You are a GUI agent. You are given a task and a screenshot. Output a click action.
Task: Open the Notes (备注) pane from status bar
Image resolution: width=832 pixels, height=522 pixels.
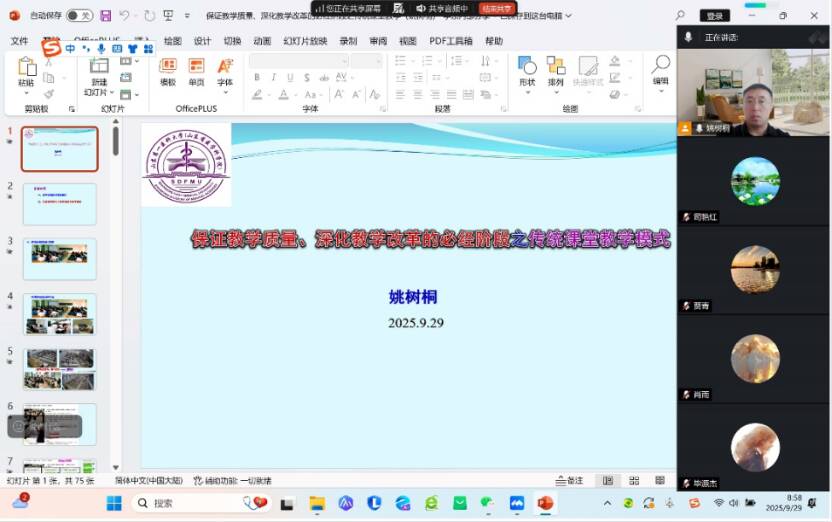click(569, 481)
